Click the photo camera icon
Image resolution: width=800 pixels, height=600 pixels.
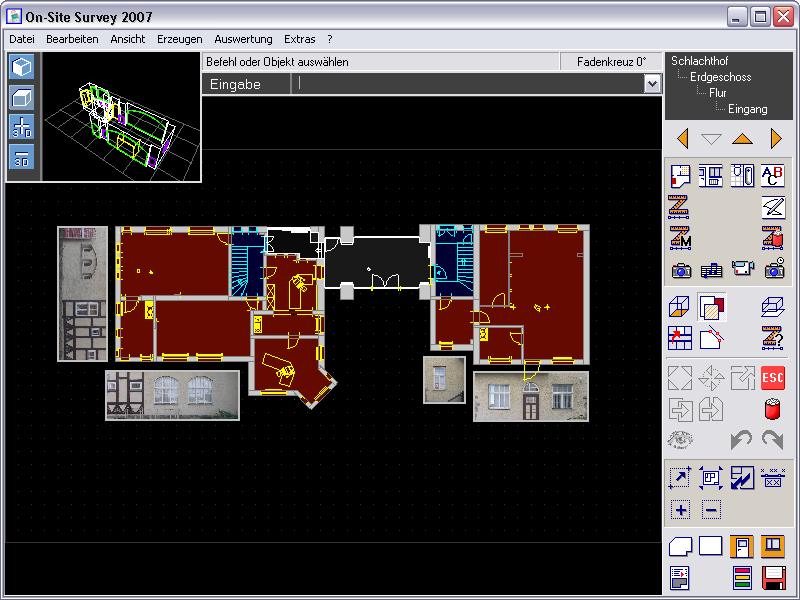pos(681,270)
